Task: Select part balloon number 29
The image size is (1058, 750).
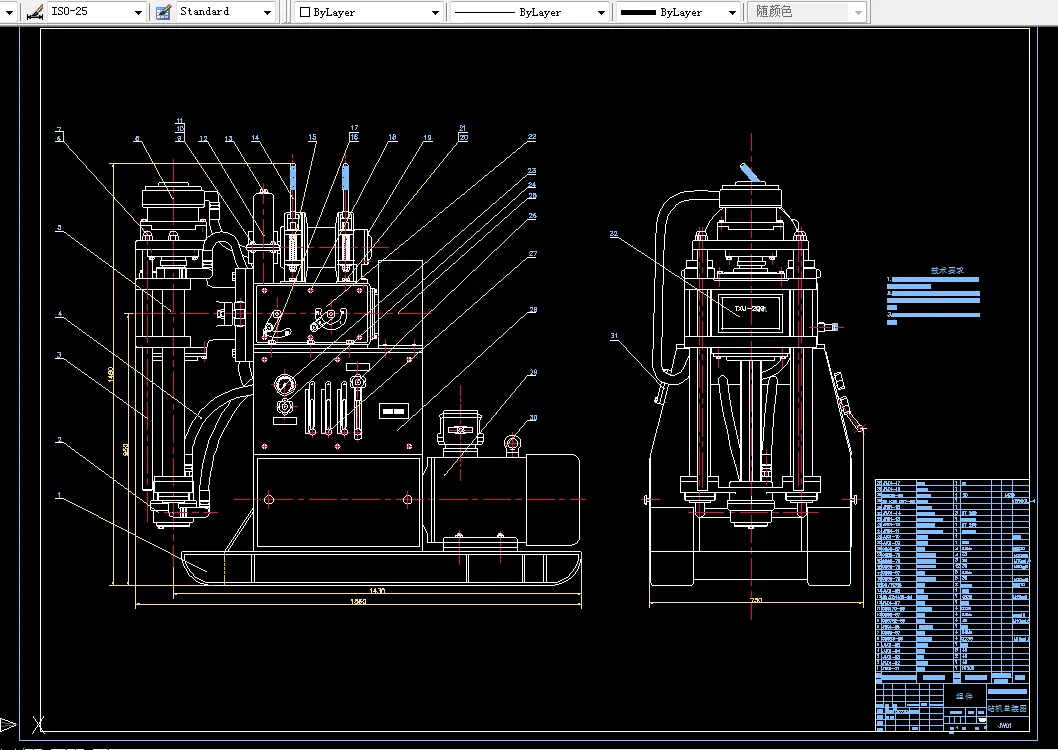Action: [533, 372]
